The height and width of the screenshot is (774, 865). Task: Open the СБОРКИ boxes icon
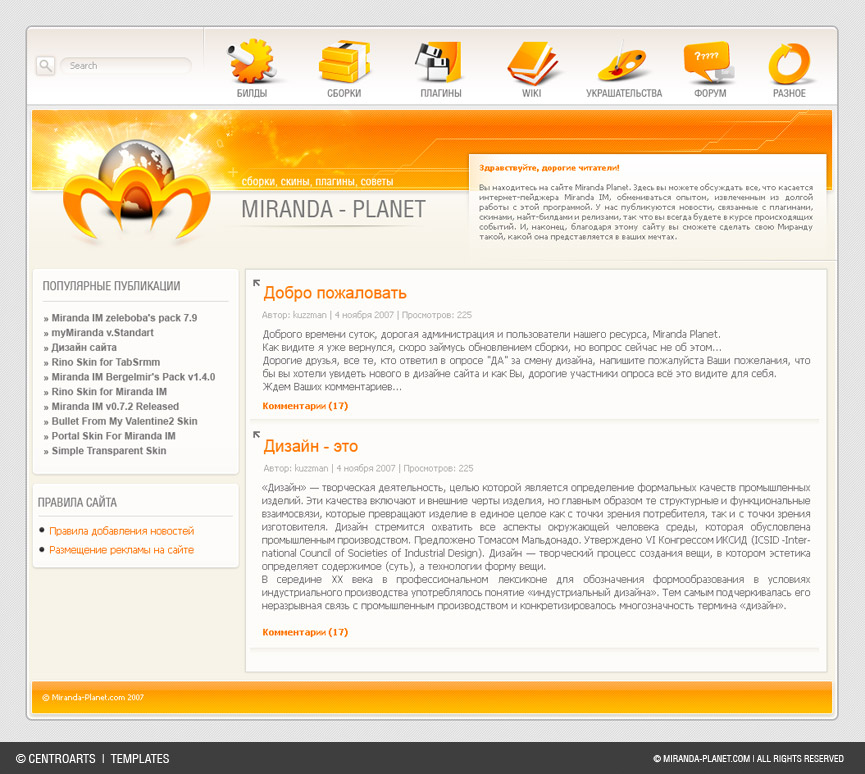click(x=344, y=61)
